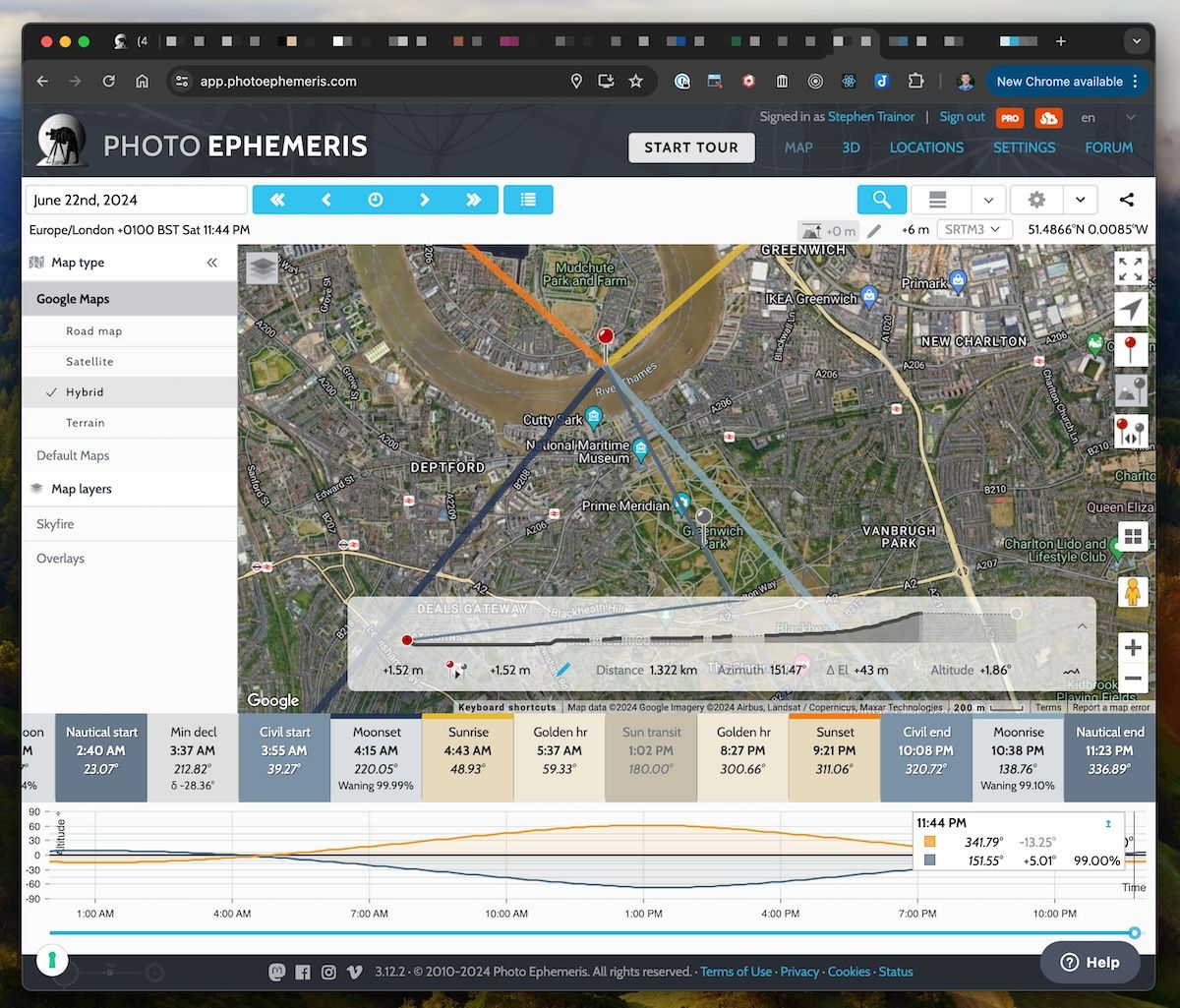Bookmark this page with the star
The height and width of the screenshot is (1008, 1180).
pyautogui.click(x=636, y=82)
